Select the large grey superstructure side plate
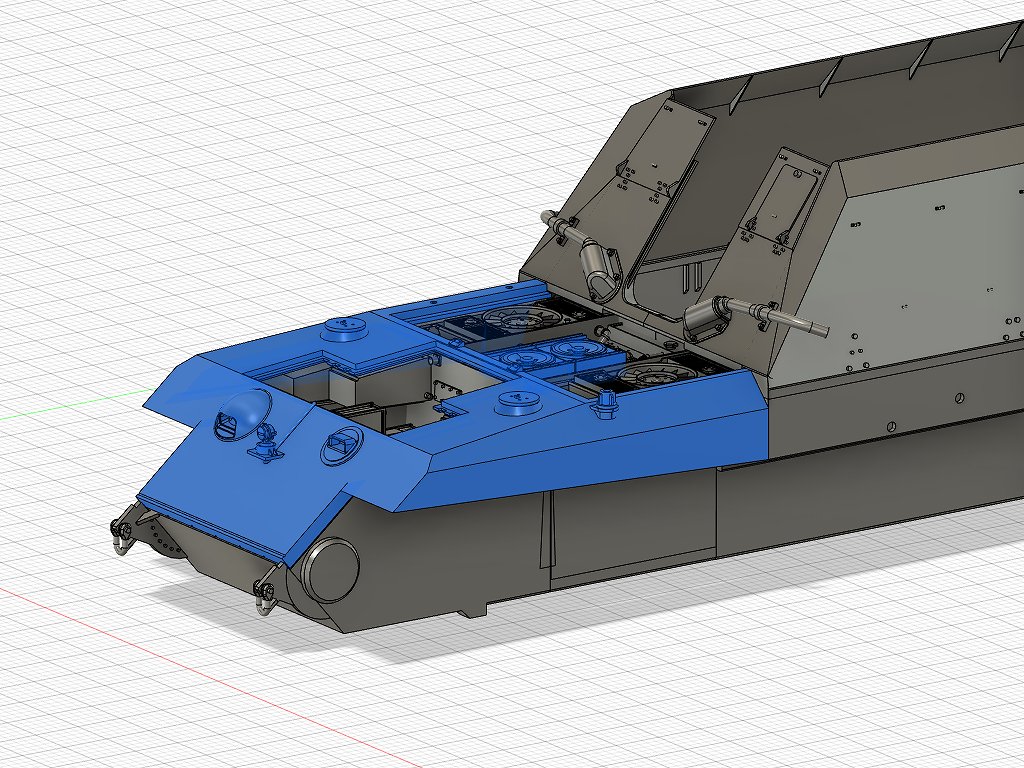The width and height of the screenshot is (1024, 768). coord(910,270)
